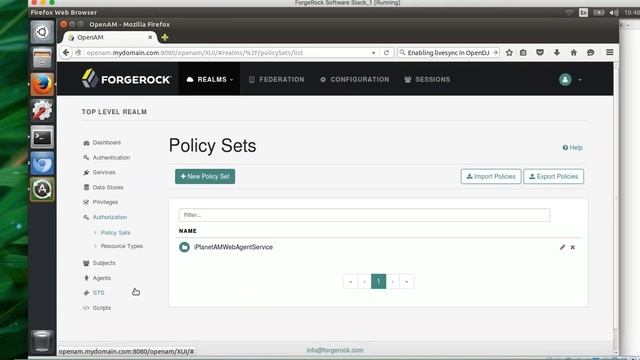Go to the previous results page
Screen dimensions: 640x360
pos(364,281)
